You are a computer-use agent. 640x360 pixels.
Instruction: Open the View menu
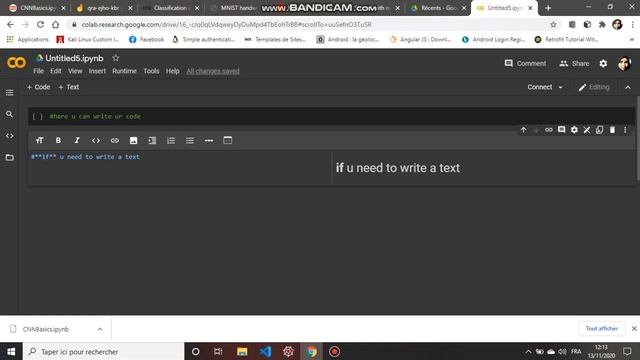[75, 71]
